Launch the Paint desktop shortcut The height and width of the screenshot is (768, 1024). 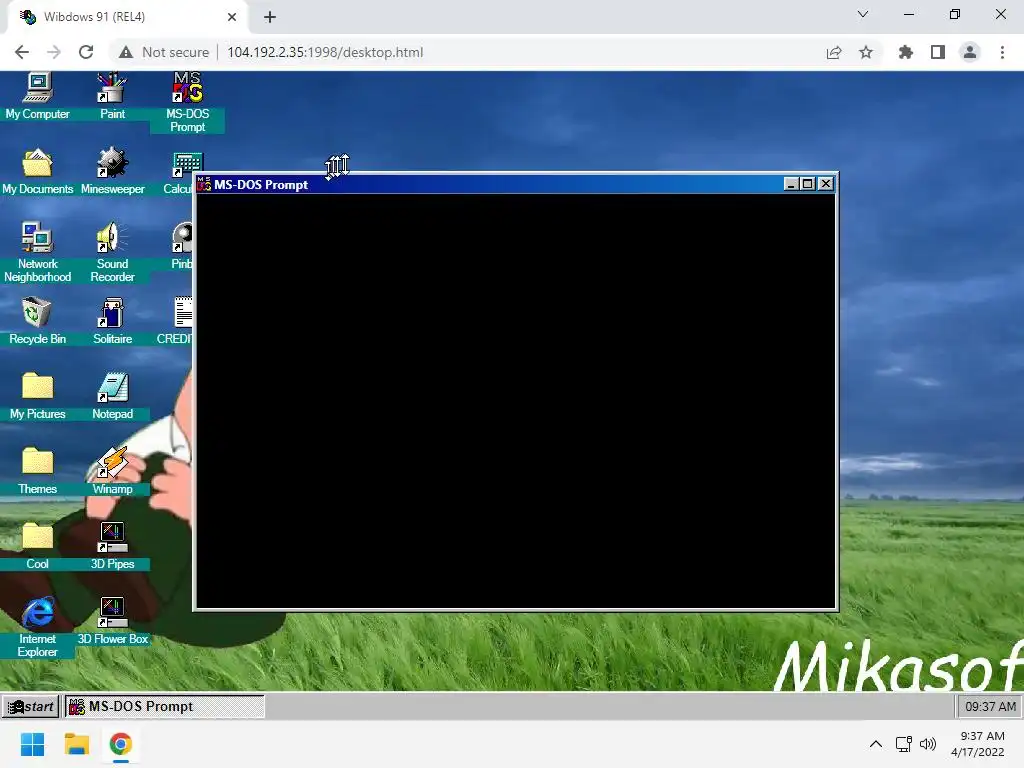[x=112, y=97]
